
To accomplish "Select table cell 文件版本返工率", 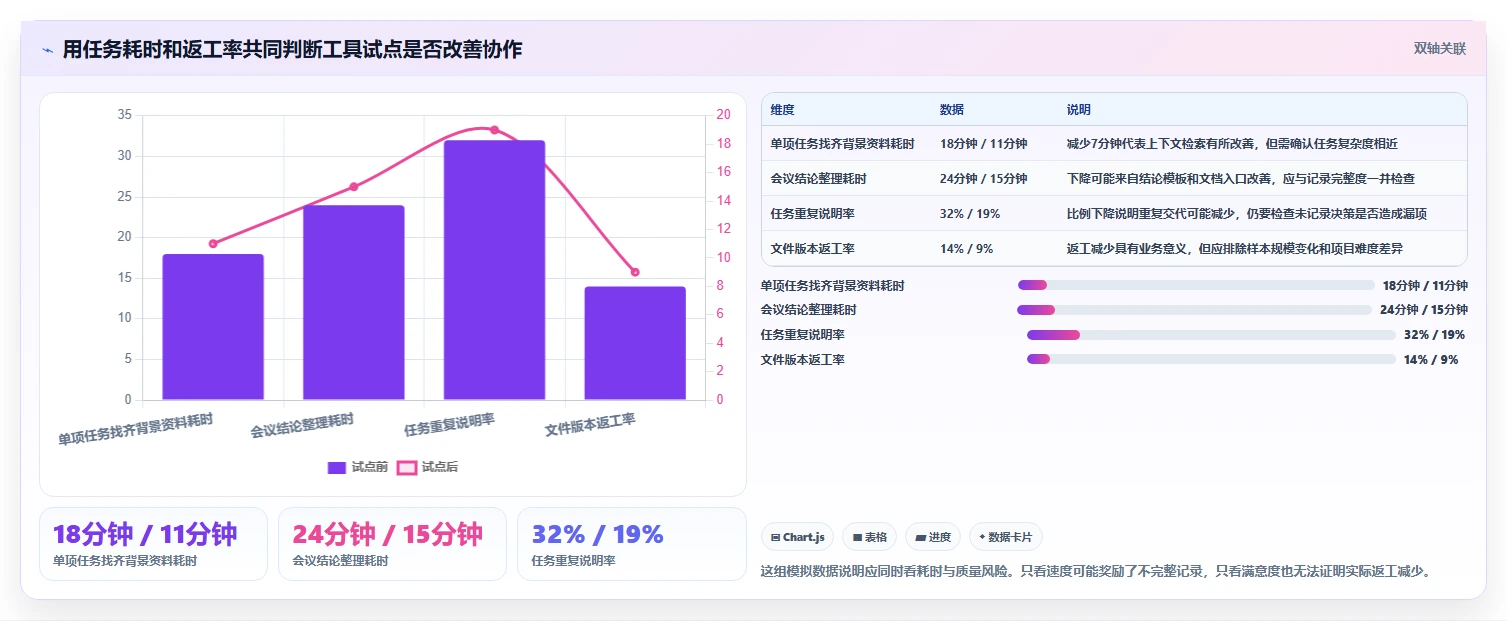I will click(812, 249).
